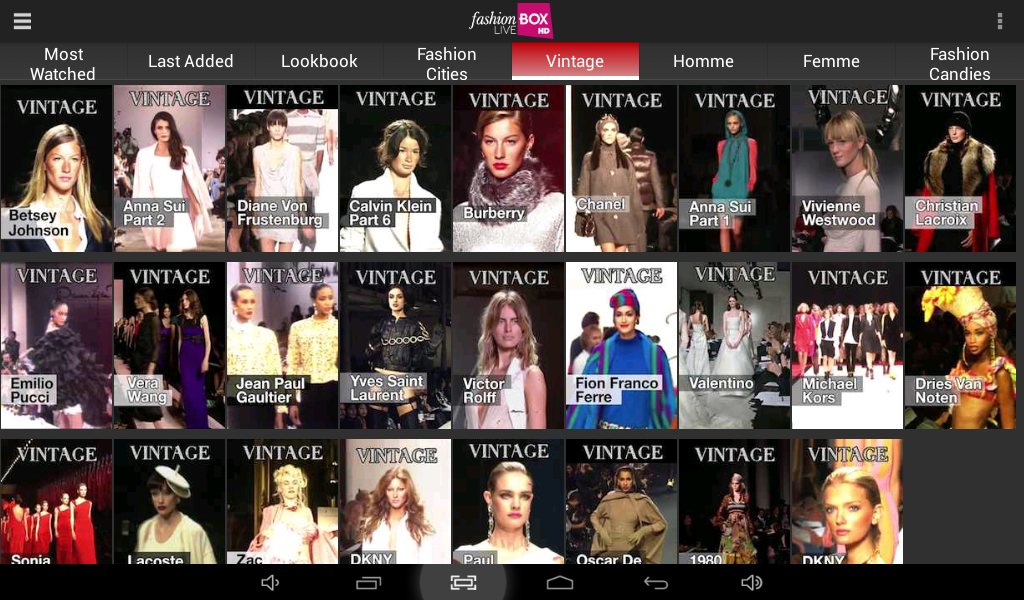Viewport: 1024px width, 600px height.
Task: Play the Dries Van Noten video
Action: coord(960,345)
